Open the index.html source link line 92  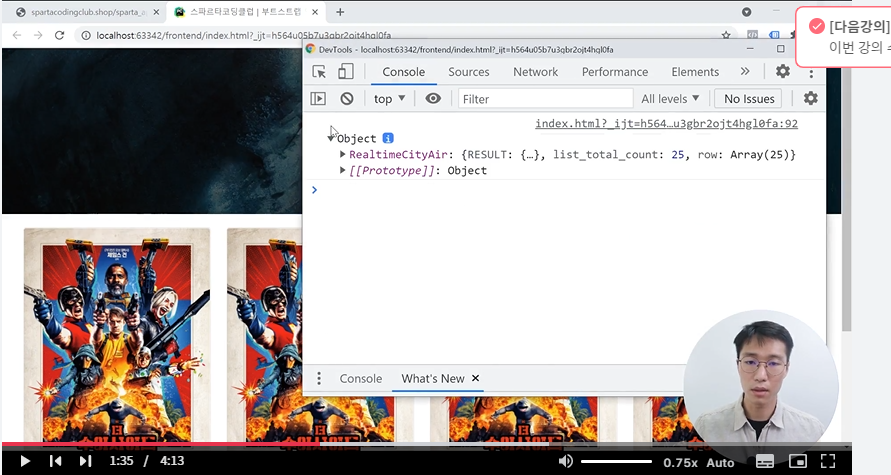coord(666,123)
